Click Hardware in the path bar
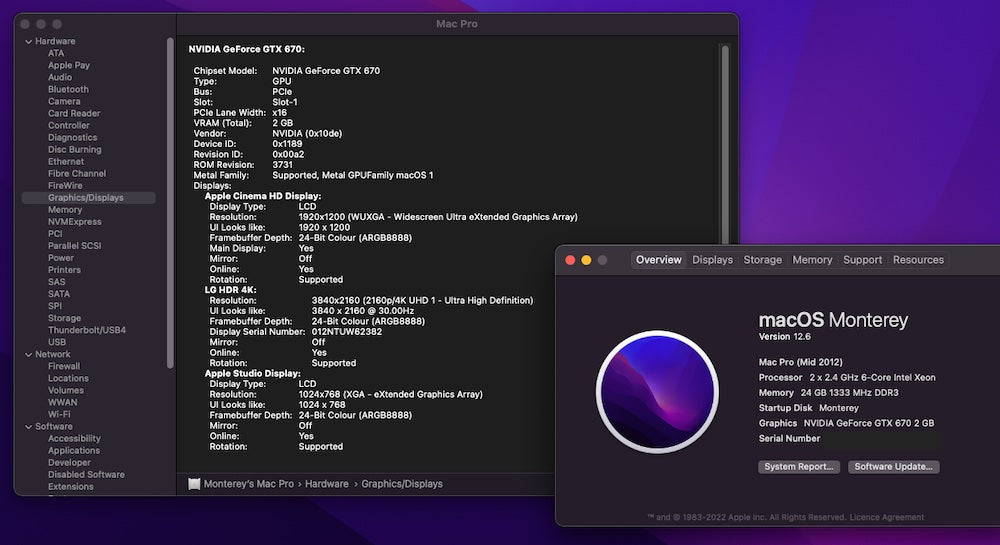Image resolution: width=1000 pixels, height=545 pixels. pos(327,484)
